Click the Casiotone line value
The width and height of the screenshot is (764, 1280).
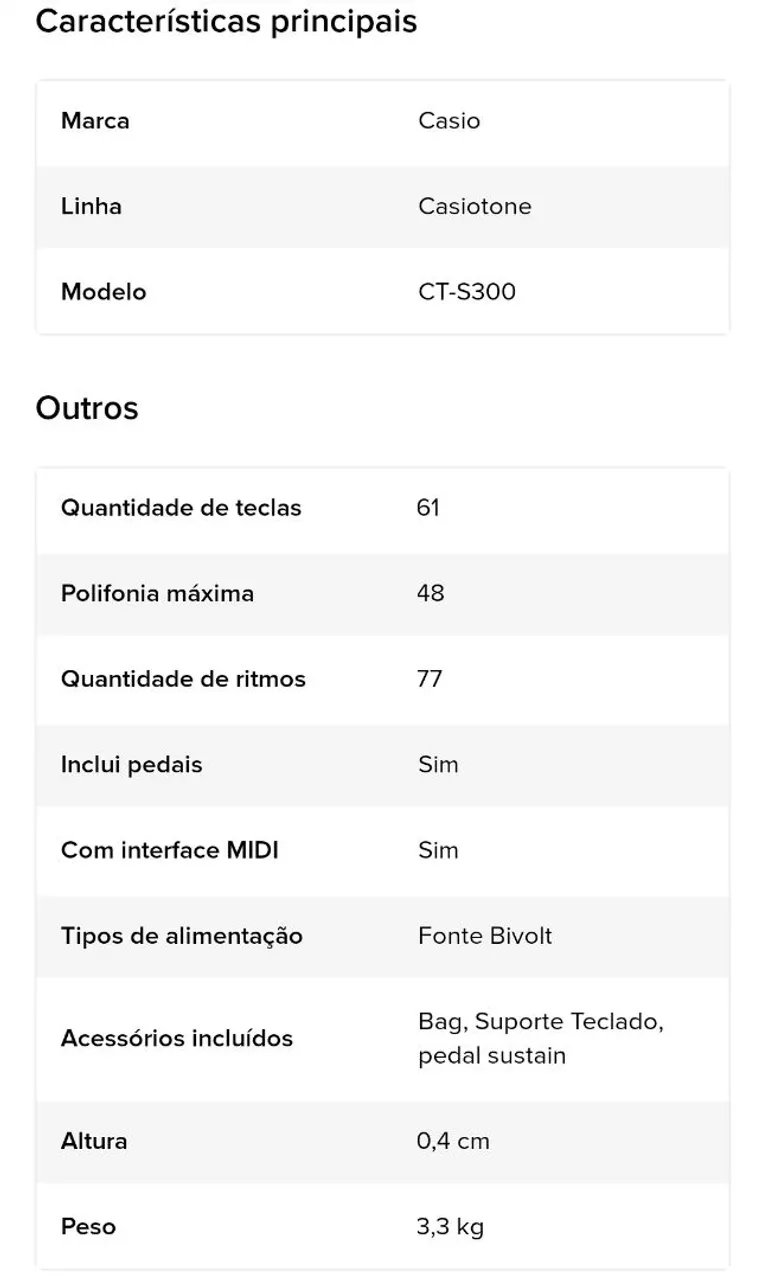[475, 207]
